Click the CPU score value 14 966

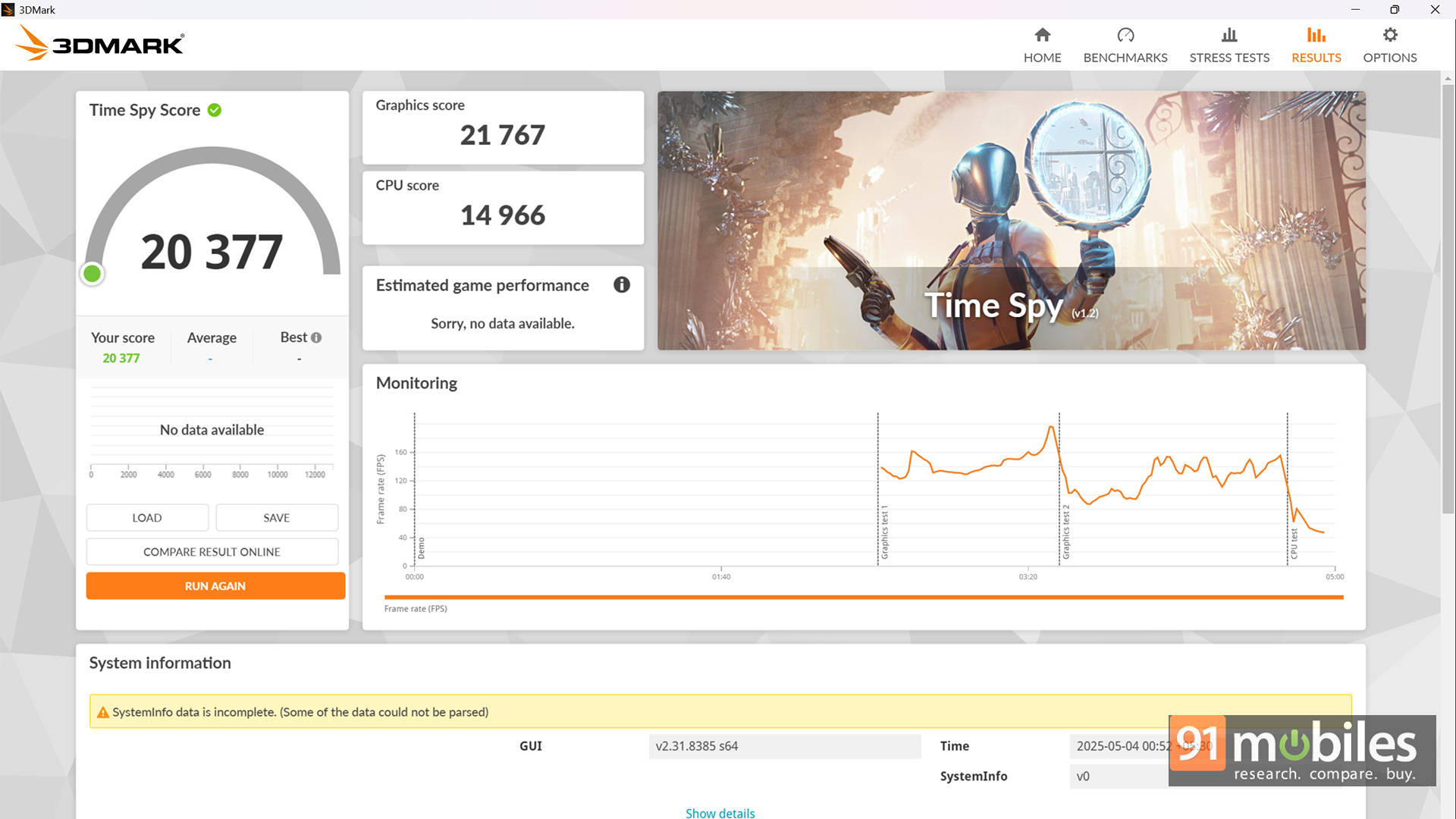(502, 215)
